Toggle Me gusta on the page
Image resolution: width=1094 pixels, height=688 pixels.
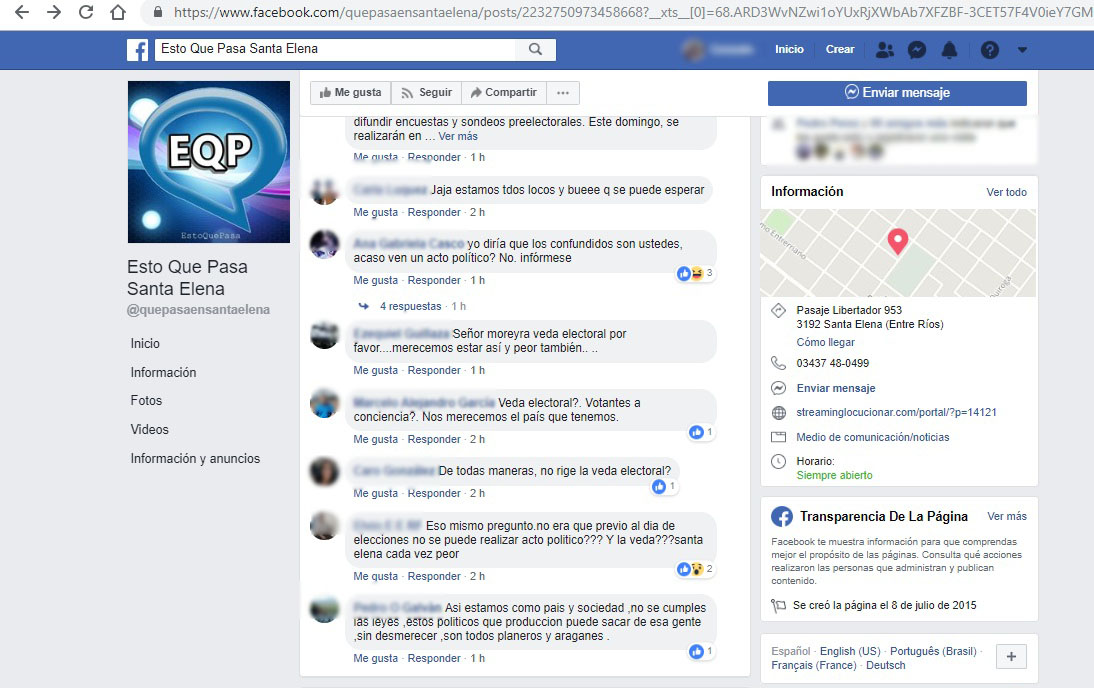point(350,93)
